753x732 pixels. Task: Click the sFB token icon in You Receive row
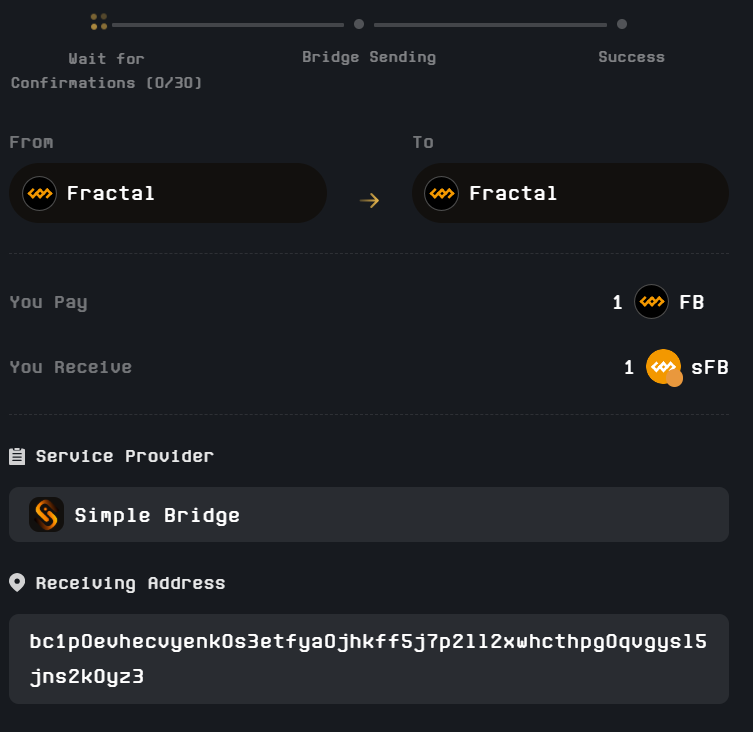(x=663, y=367)
